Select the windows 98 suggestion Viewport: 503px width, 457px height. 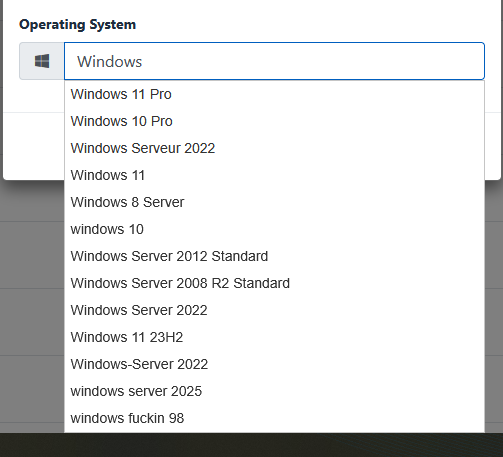[x=274, y=418]
